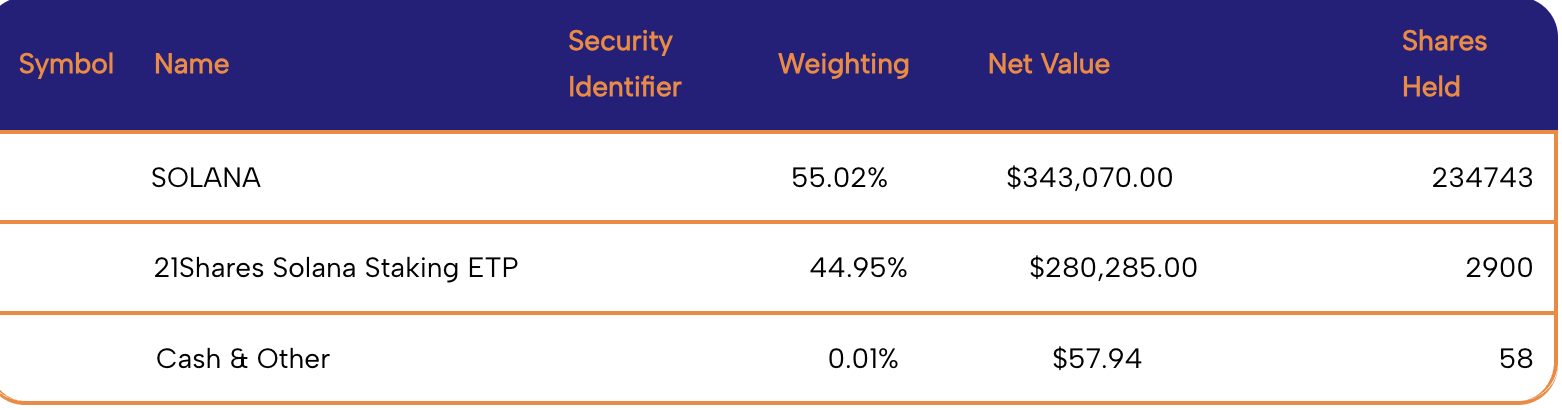Screen dimensions: 1562x410
Task: Click the Security Identifier column header
Action: click(x=624, y=64)
